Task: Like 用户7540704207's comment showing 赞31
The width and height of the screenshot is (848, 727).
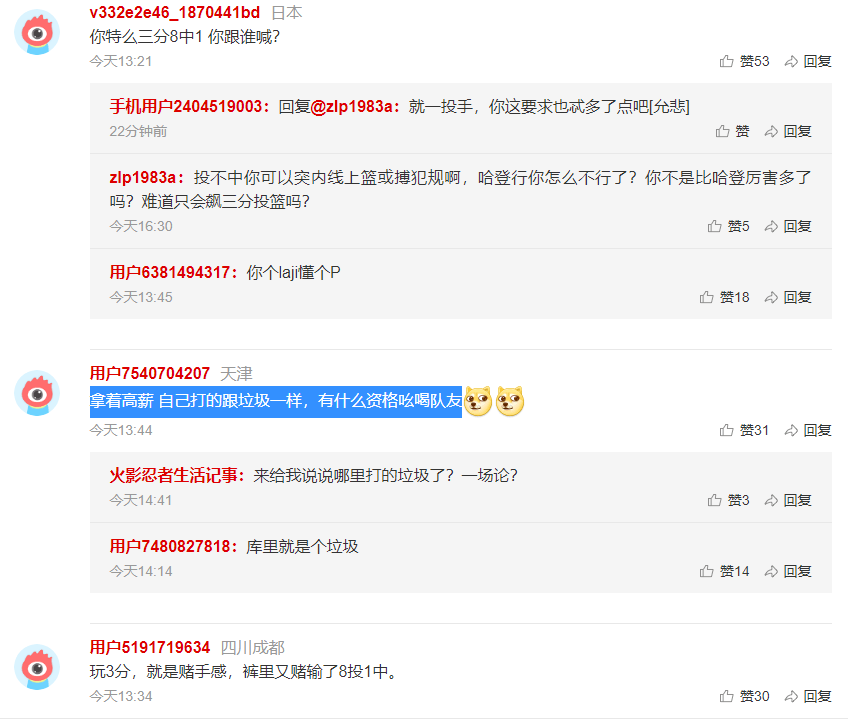Action: [x=744, y=430]
